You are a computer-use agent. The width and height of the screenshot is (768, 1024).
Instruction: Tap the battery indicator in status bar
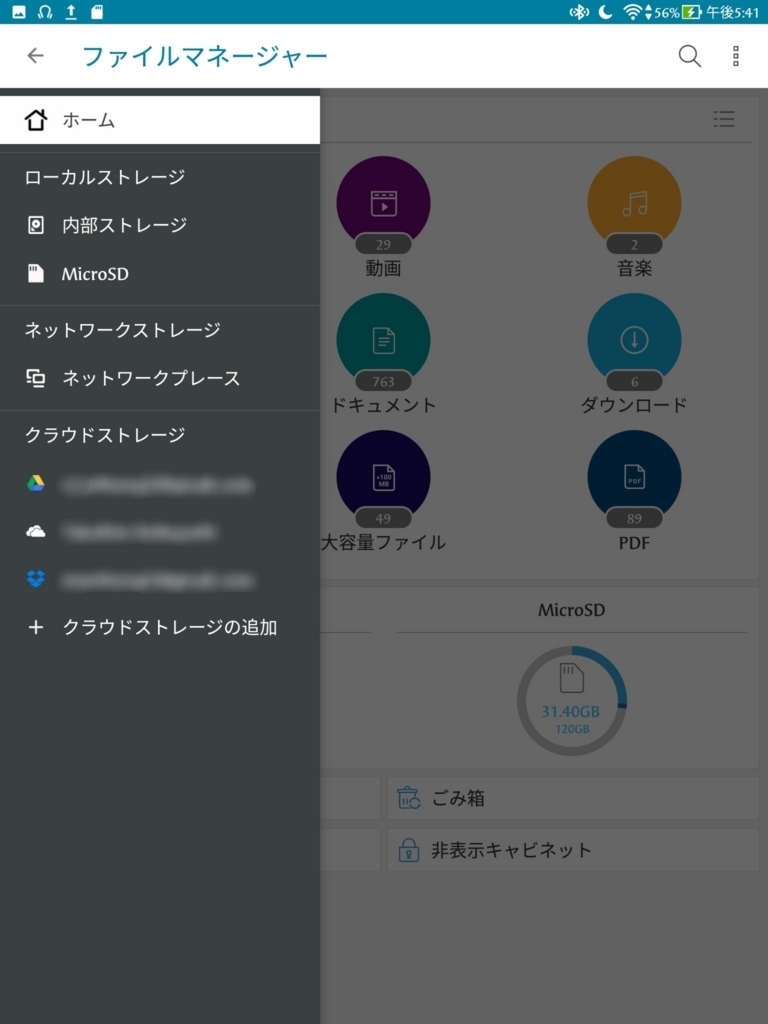tap(691, 12)
